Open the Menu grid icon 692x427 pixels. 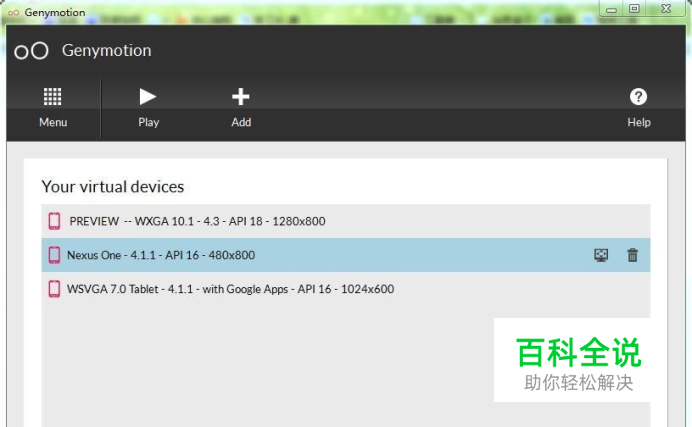coord(53,97)
